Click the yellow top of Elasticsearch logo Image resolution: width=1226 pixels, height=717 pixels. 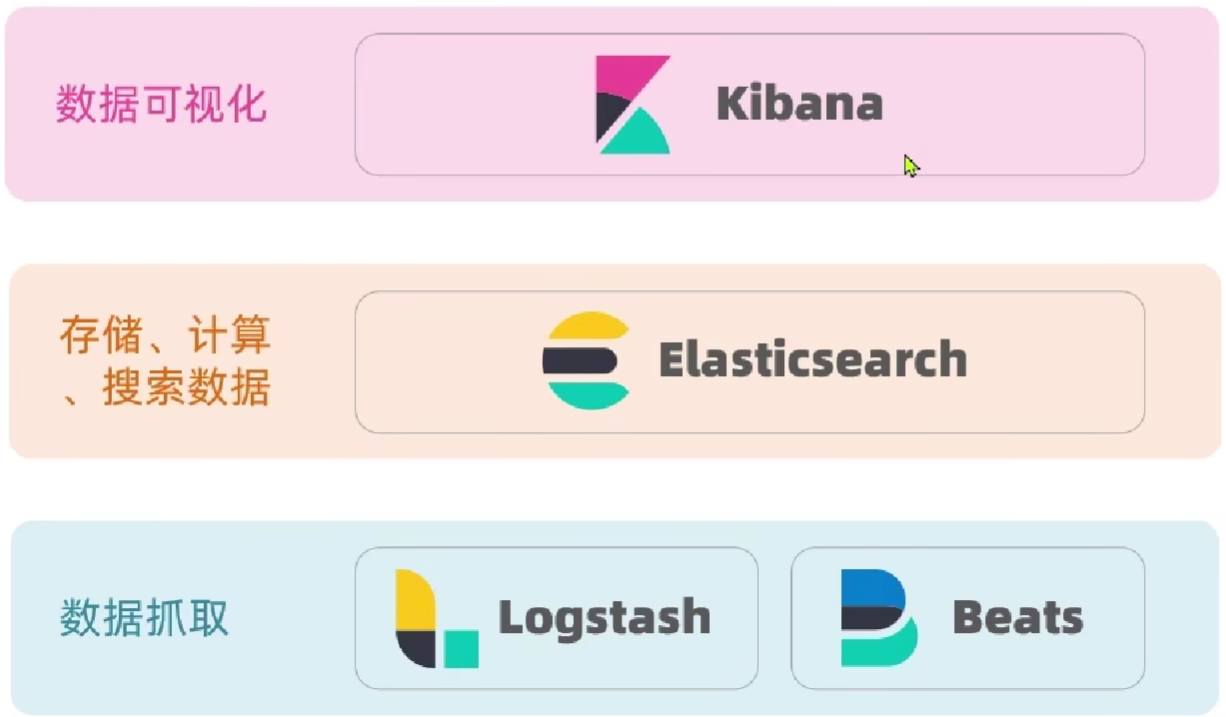point(588,329)
